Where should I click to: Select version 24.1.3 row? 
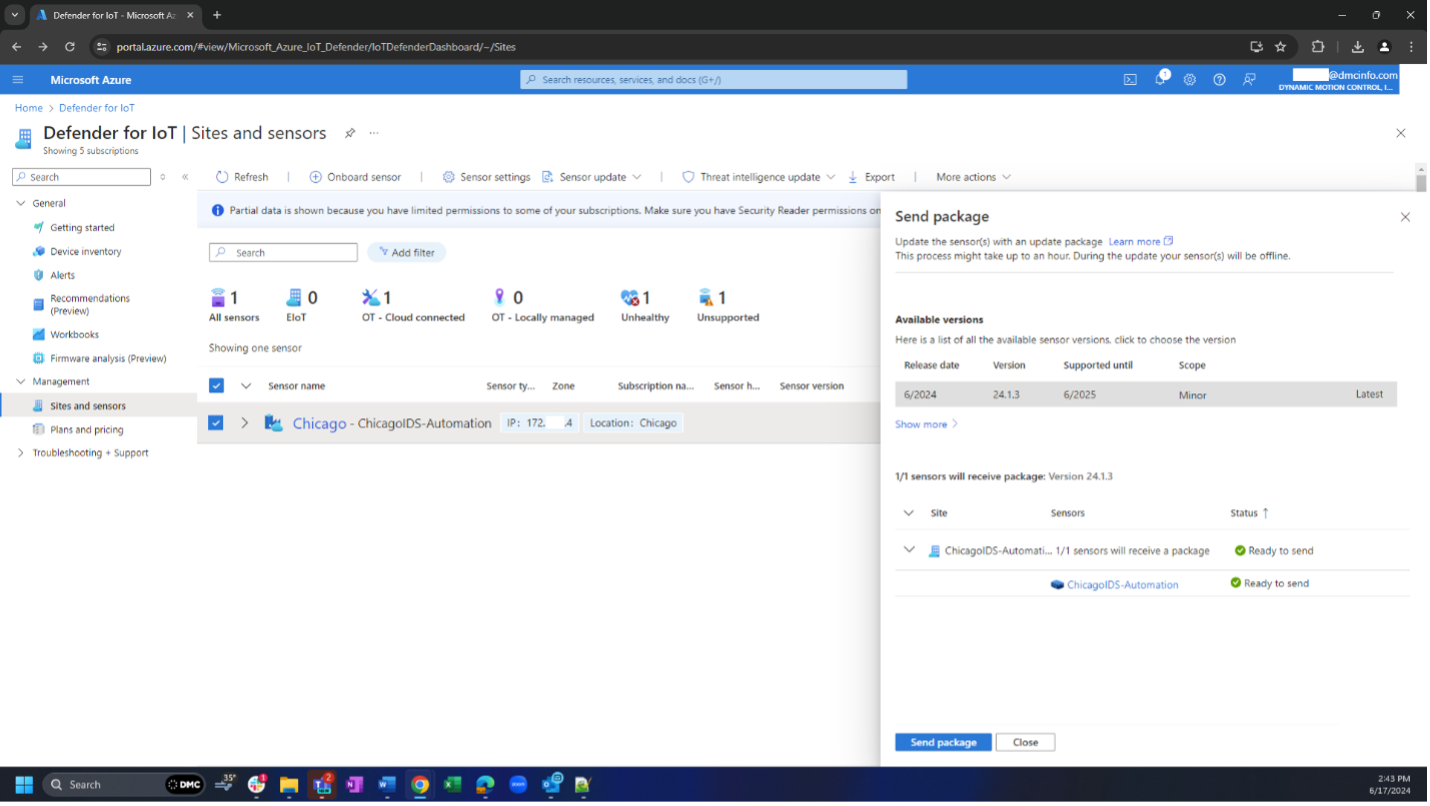pos(1146,394)
